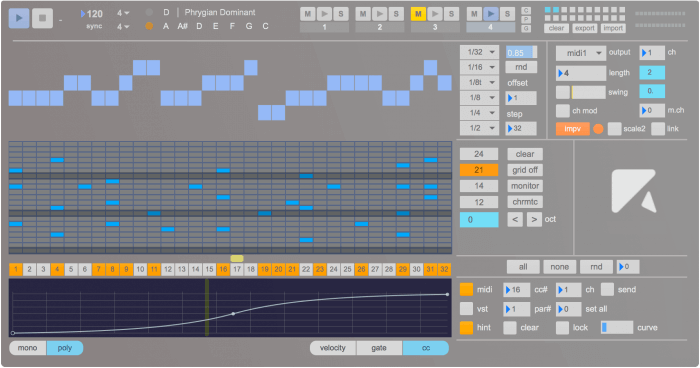Select the first pattern slot square
The image size is (700, 368).
click(548, 10)
